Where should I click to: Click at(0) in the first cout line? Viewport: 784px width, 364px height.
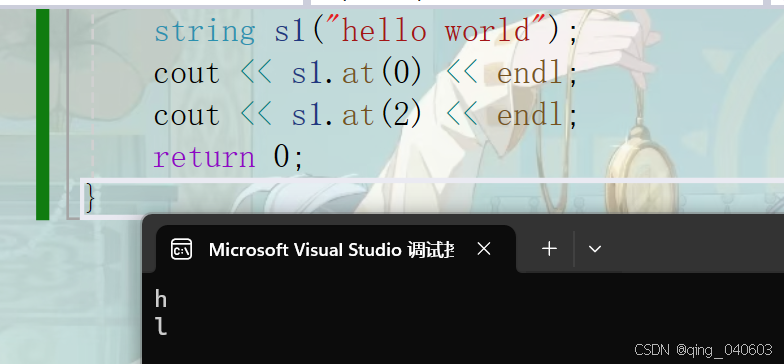[x=382, y=73]
